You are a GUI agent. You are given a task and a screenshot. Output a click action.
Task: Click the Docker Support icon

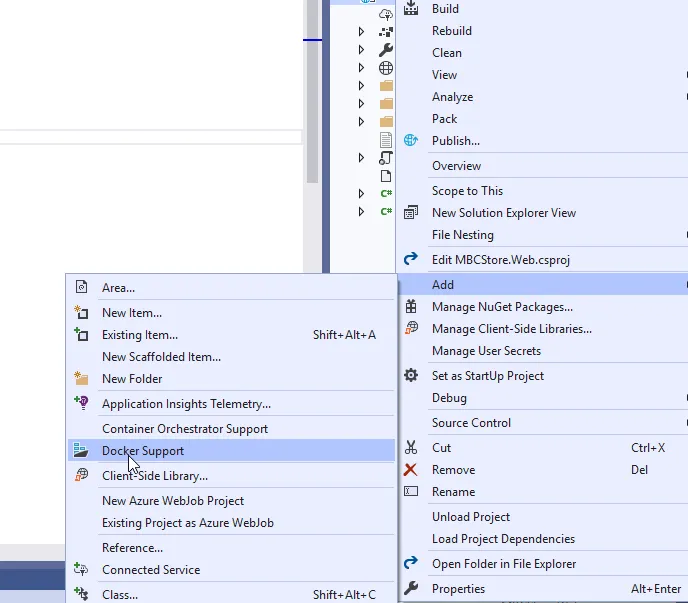(81, 450)
